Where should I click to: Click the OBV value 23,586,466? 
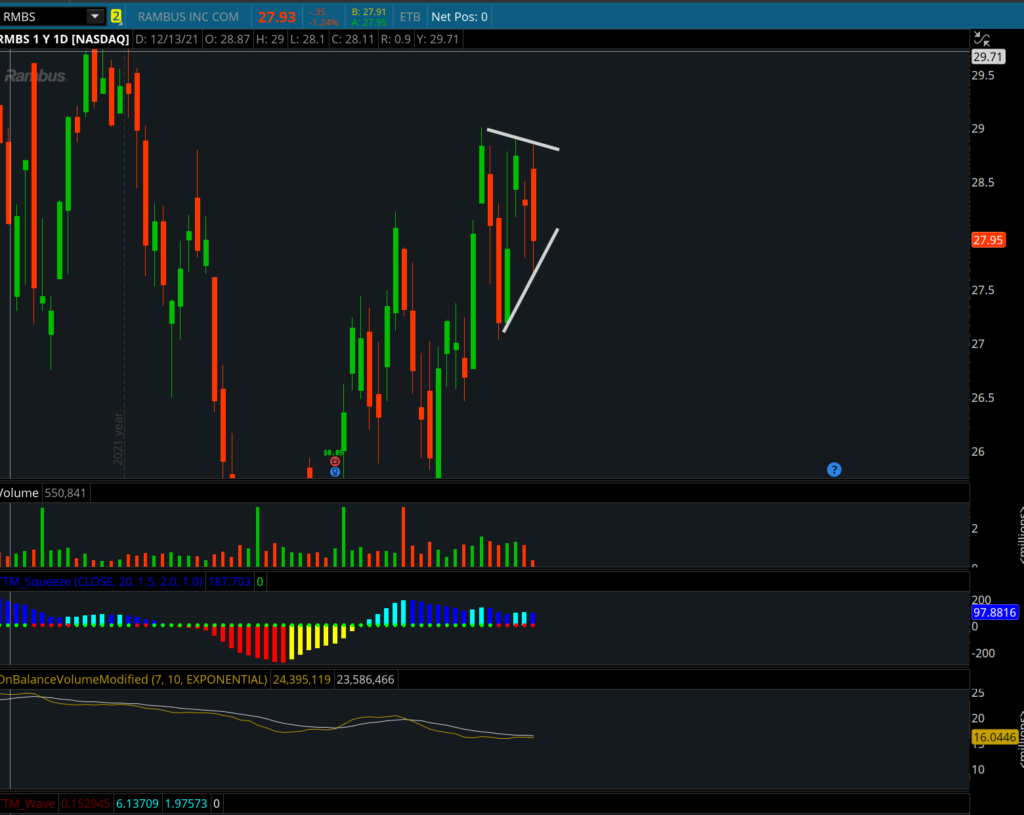pyautogui.click(x=365, y=680)
